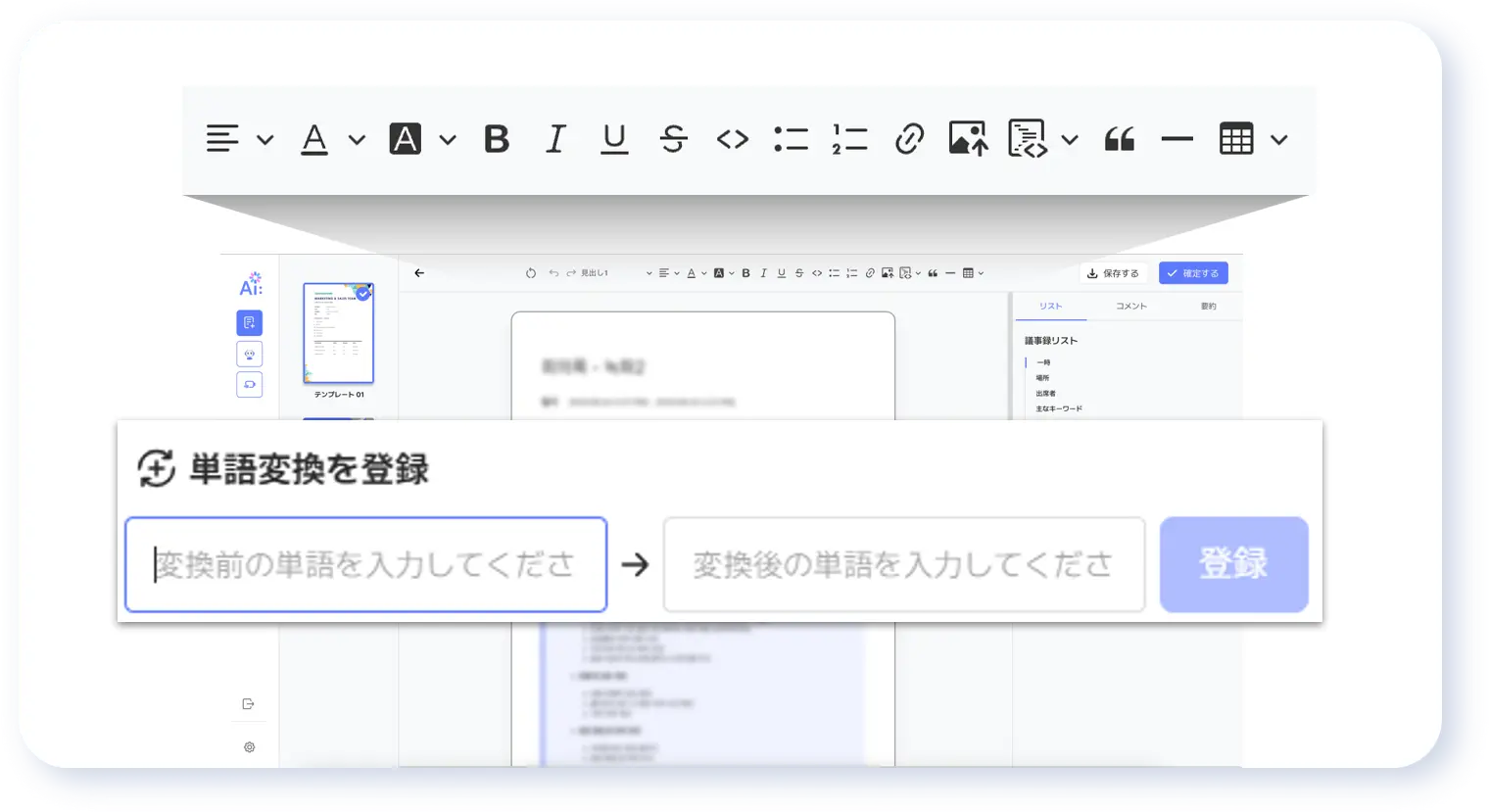The height and width of the screenshot is (812, 1489).
Task: Click Strikethrough in the small editor toolbar
Action: pyautogui.click(x=798, y=273)
